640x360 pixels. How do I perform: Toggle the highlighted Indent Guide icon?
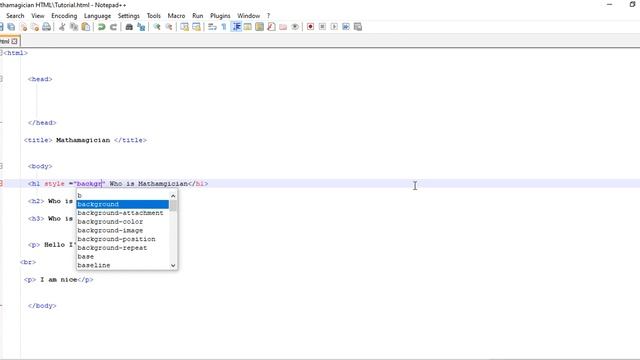click(x=236, y=27)
